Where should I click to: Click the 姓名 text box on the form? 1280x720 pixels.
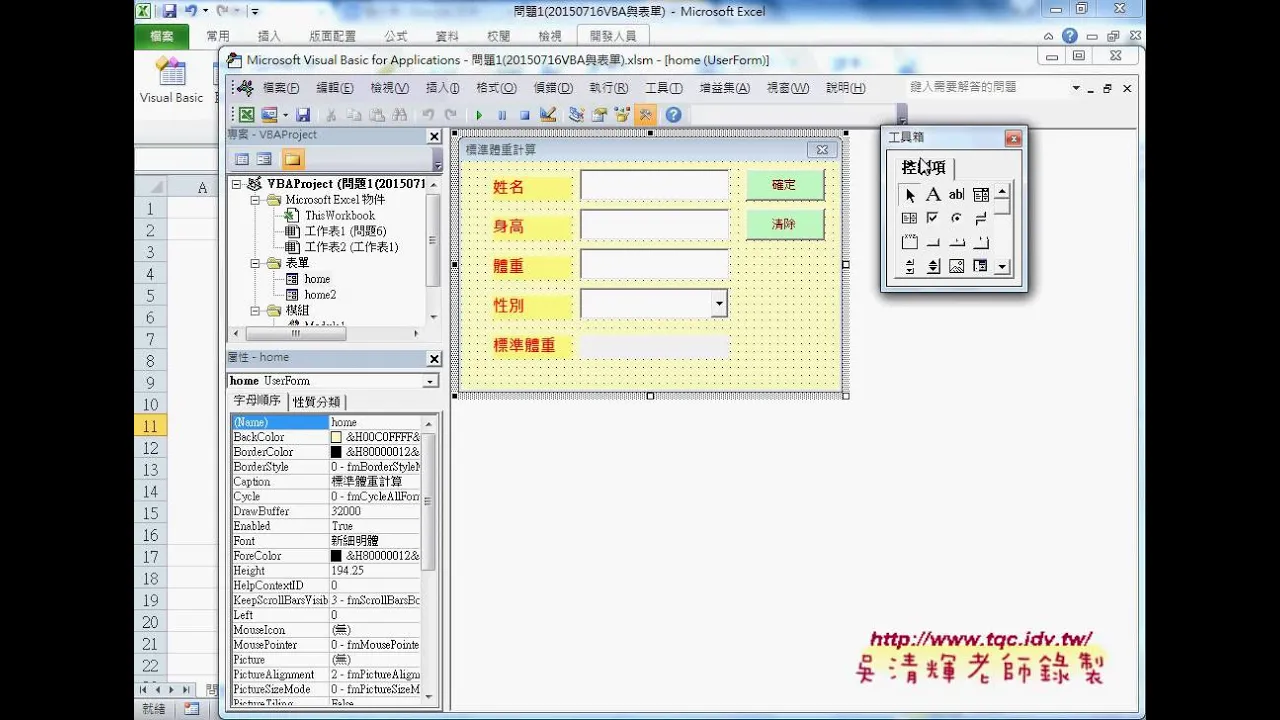coord(655,185)
